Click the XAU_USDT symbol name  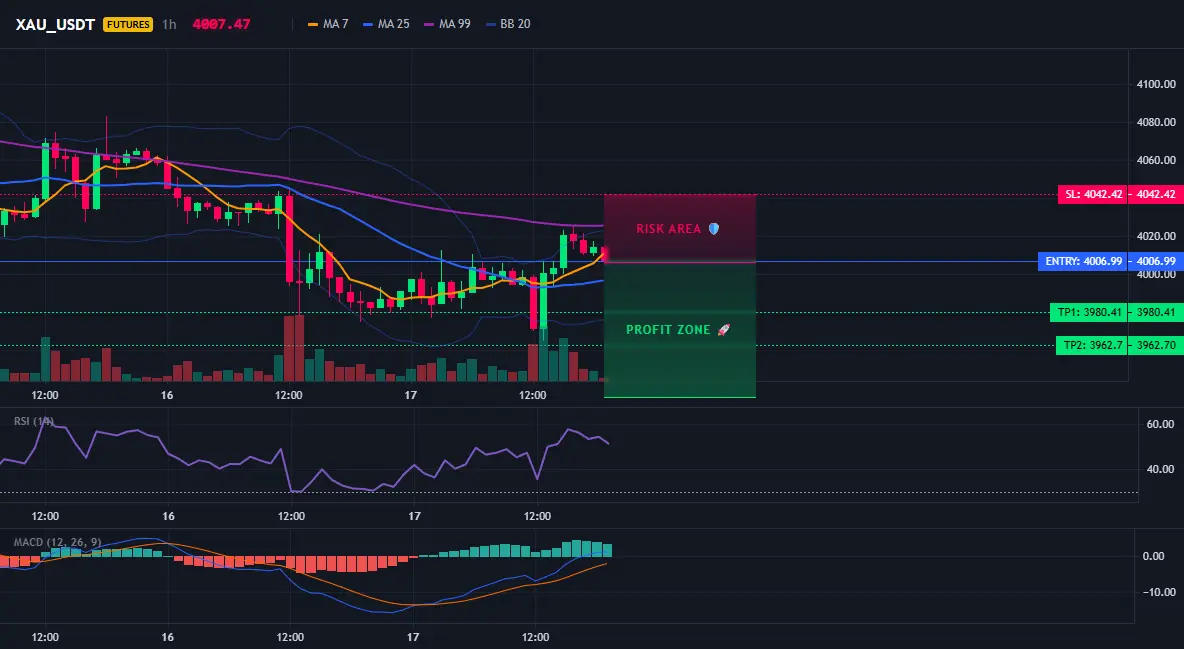(x=55, y=24)
